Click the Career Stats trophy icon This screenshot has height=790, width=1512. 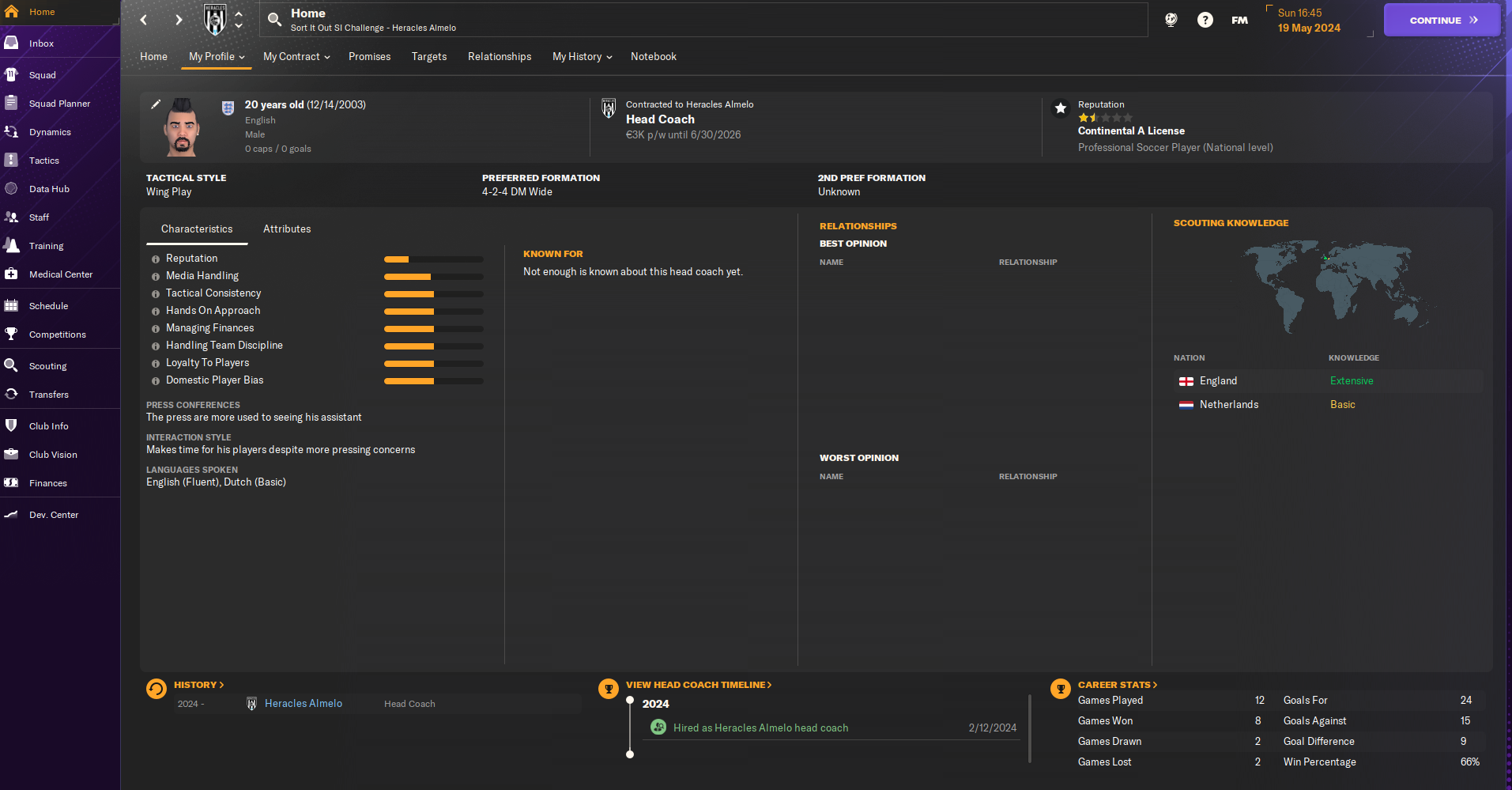[x=1061, y=690]
